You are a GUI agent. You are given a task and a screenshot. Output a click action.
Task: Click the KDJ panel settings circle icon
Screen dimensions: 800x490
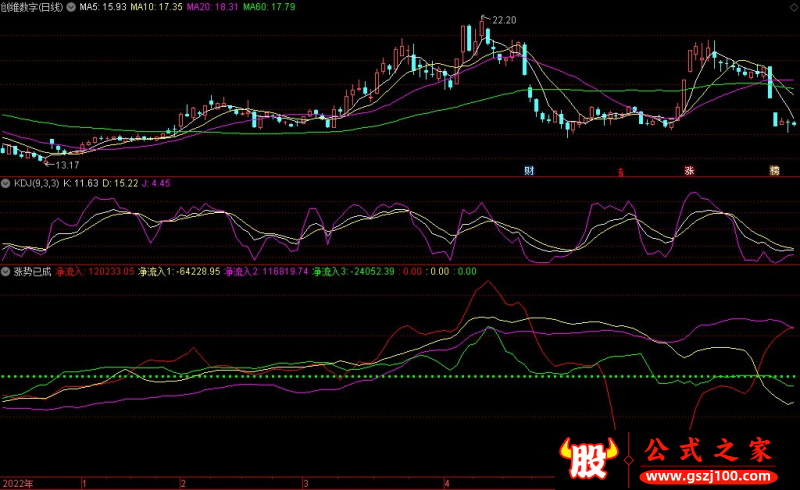(5, 185)
